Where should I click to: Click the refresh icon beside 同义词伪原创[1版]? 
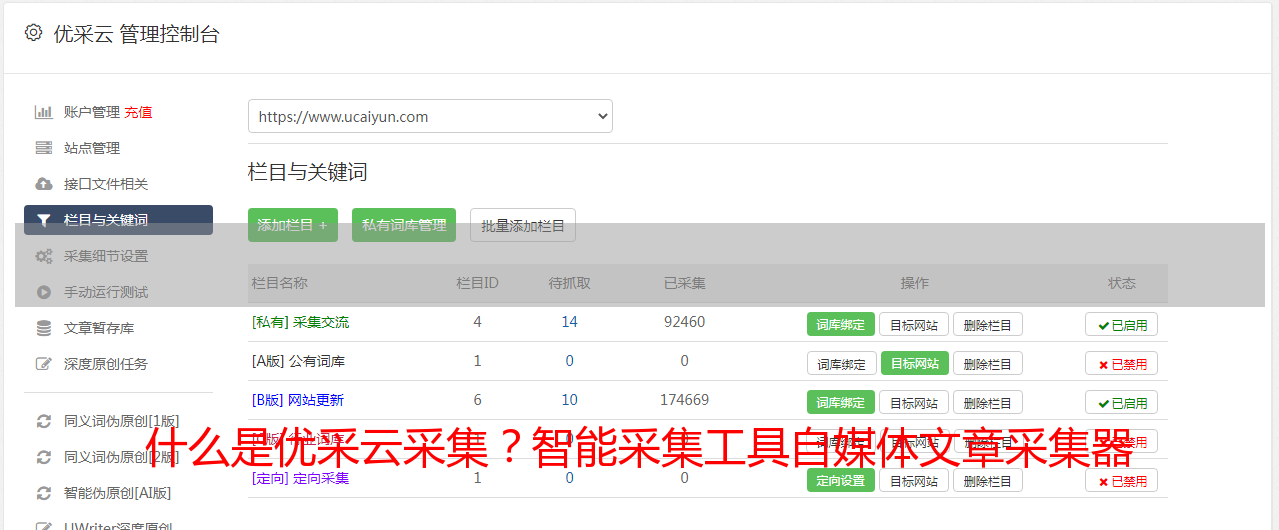coord(43,421)
